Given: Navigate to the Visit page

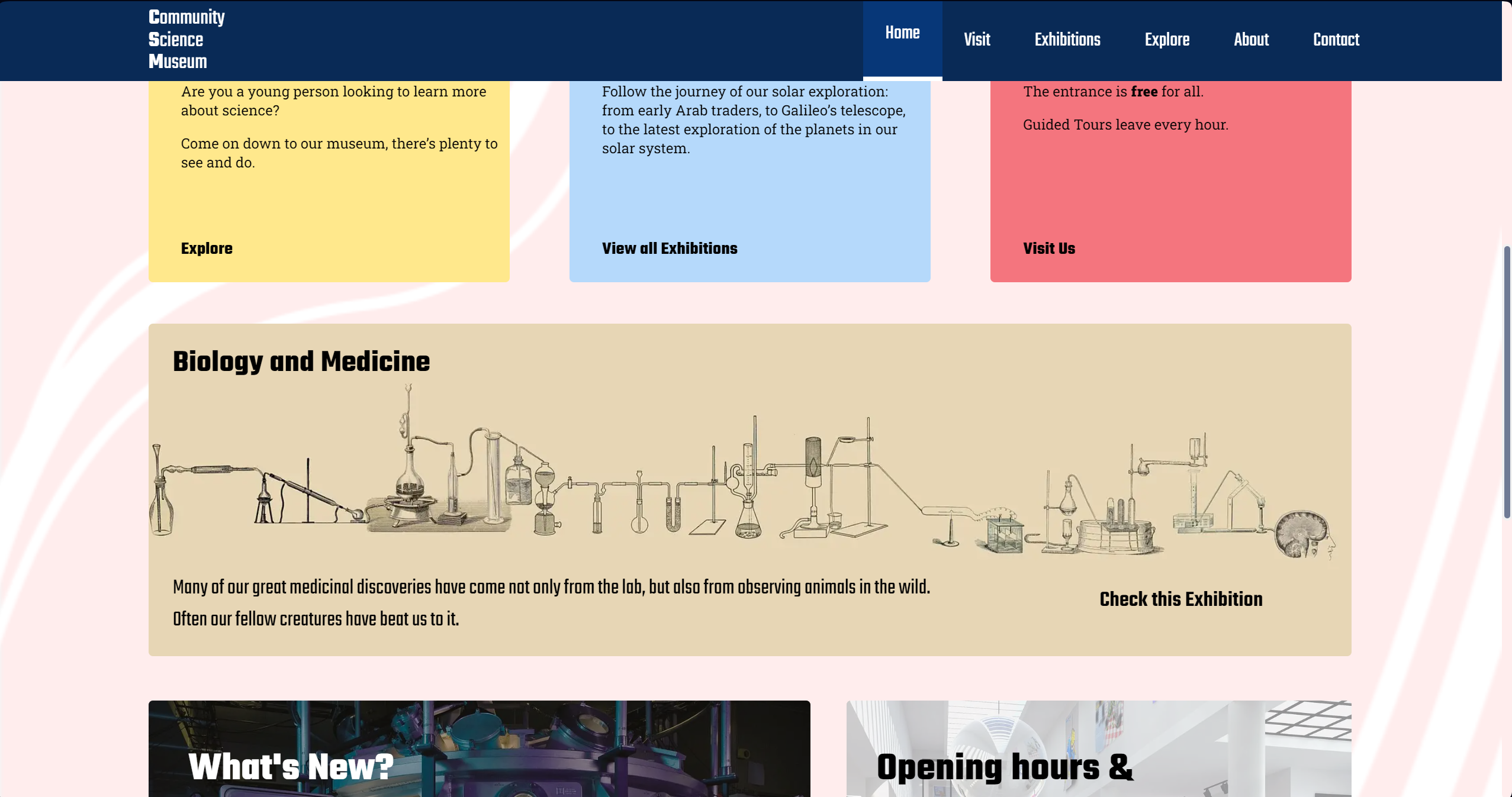Looking at the screenshot, I should click(976, 39).
